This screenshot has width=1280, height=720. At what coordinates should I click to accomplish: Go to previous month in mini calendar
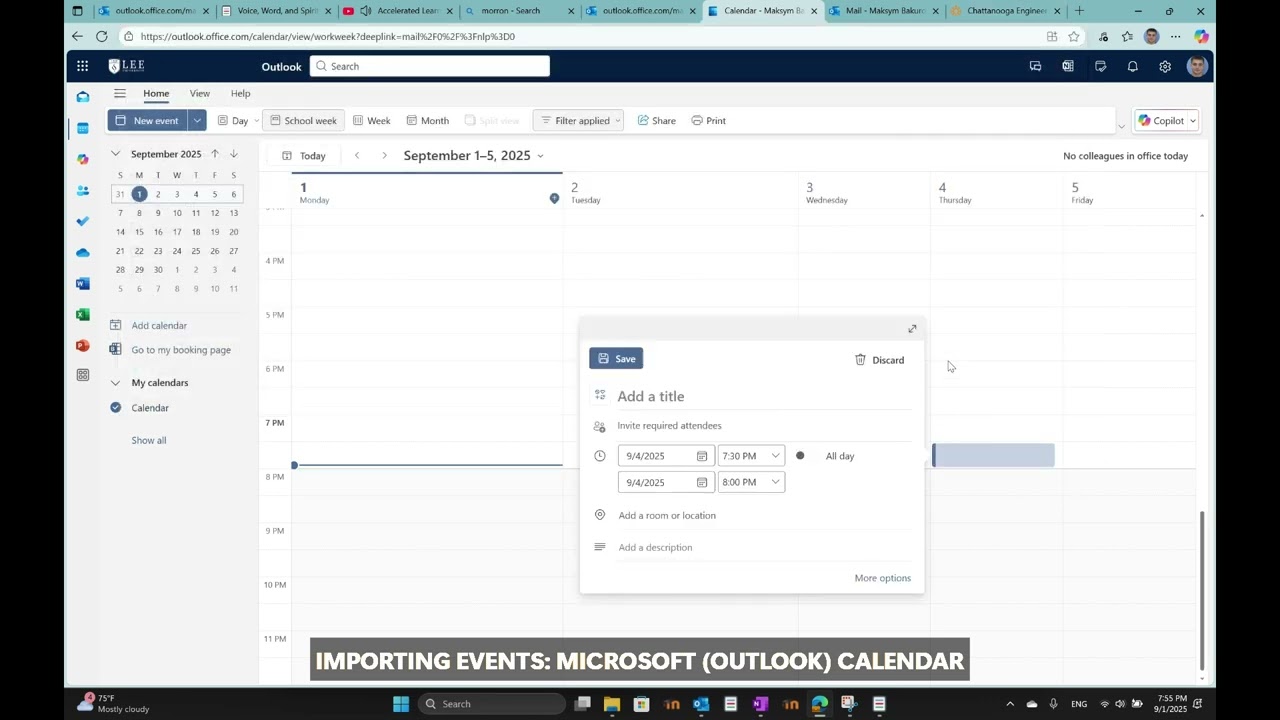(214, 154)
